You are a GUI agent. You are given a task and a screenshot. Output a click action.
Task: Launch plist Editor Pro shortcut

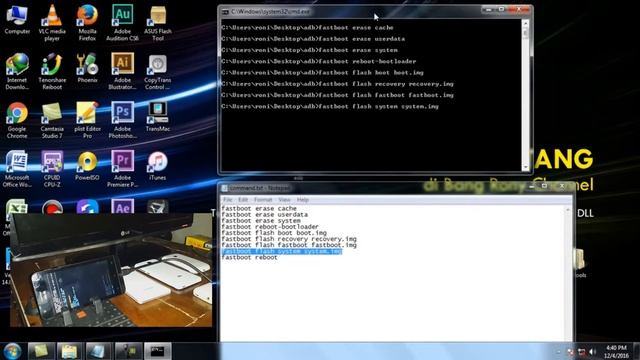click(87, 120)
